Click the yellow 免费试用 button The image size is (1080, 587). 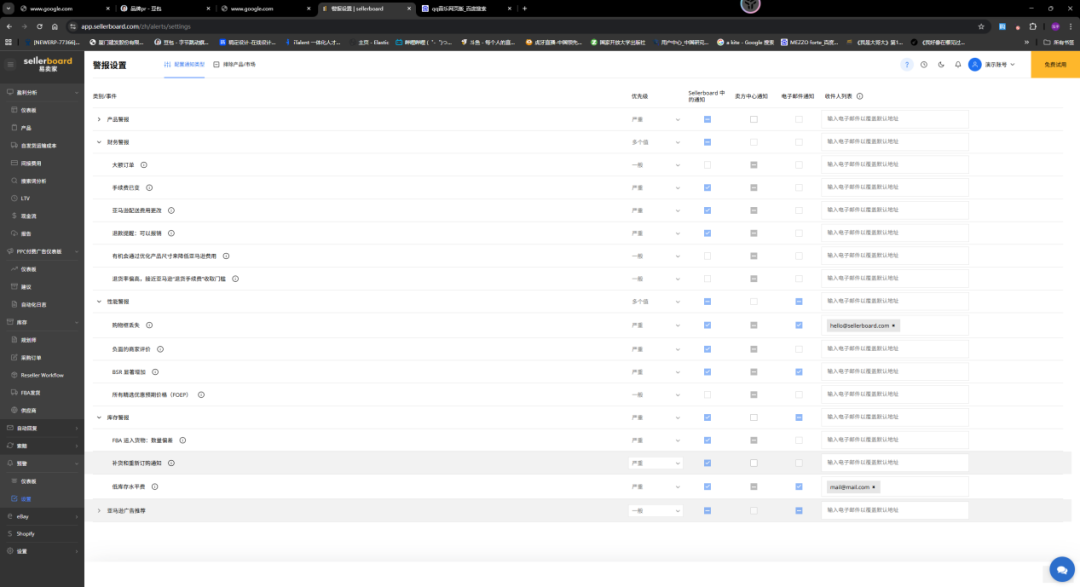pos(1055,65)
